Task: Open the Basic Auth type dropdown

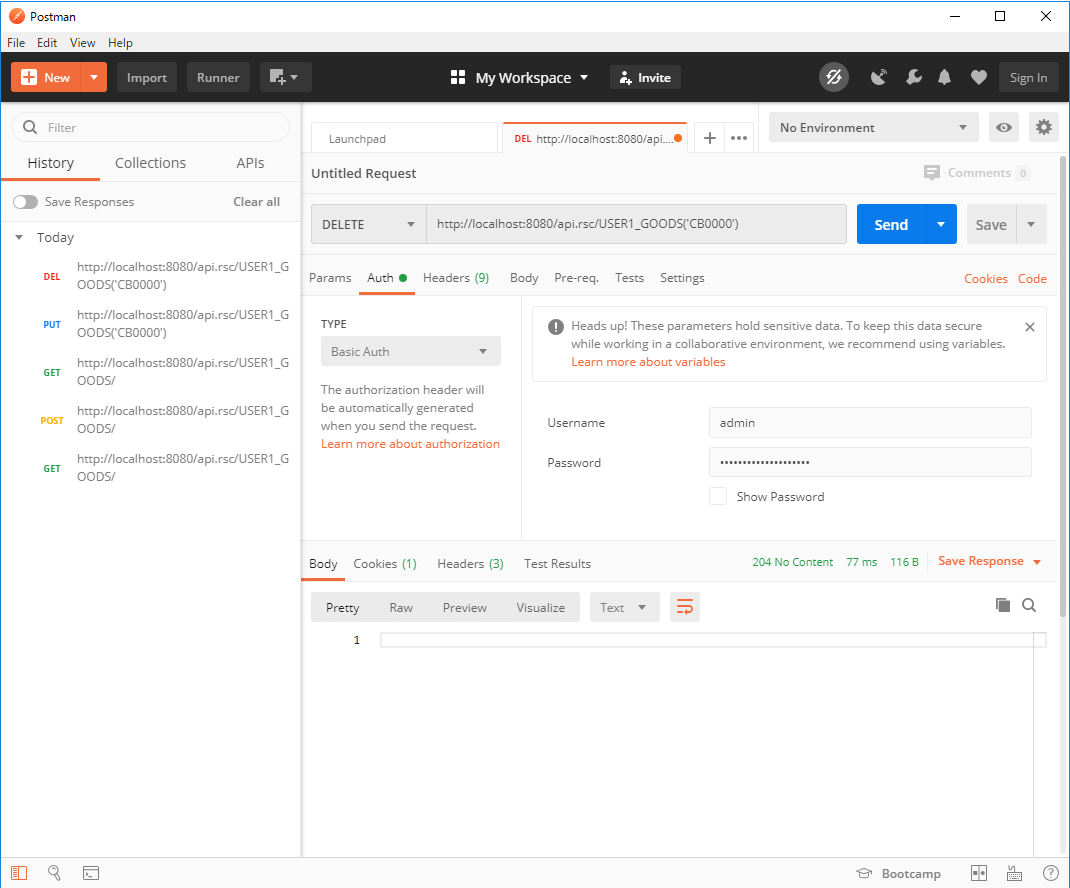Action: coord(411,352)
